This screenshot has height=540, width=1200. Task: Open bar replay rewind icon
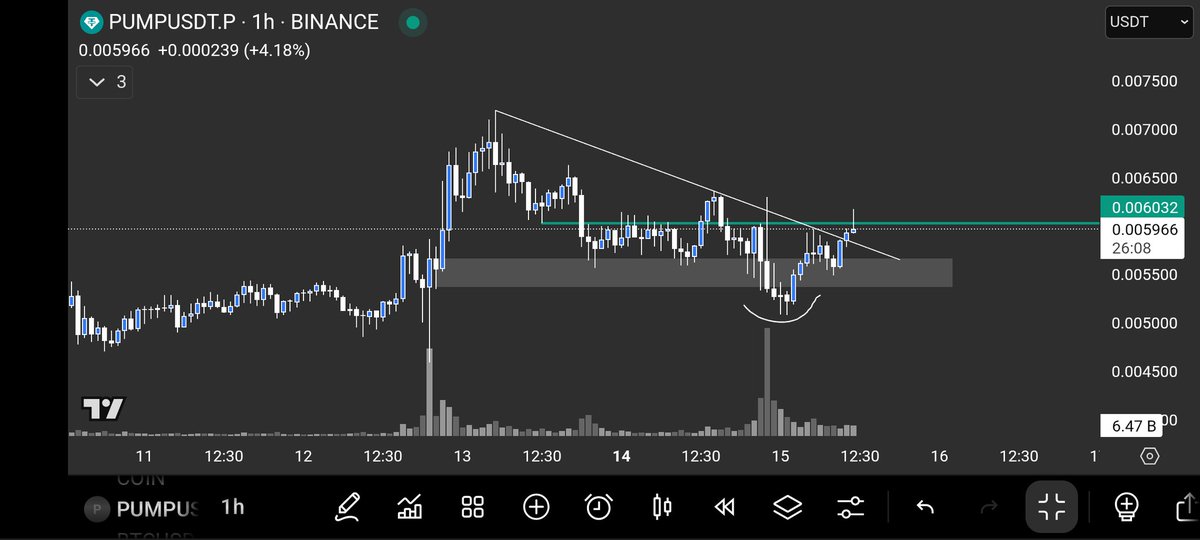pyautogui.click(x=725, y=507)
